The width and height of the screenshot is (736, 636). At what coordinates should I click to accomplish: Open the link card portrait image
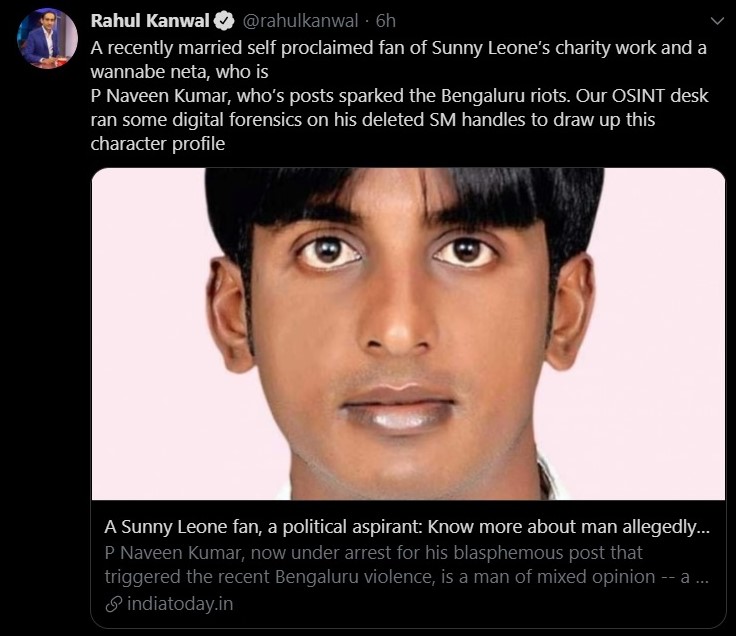408,334
